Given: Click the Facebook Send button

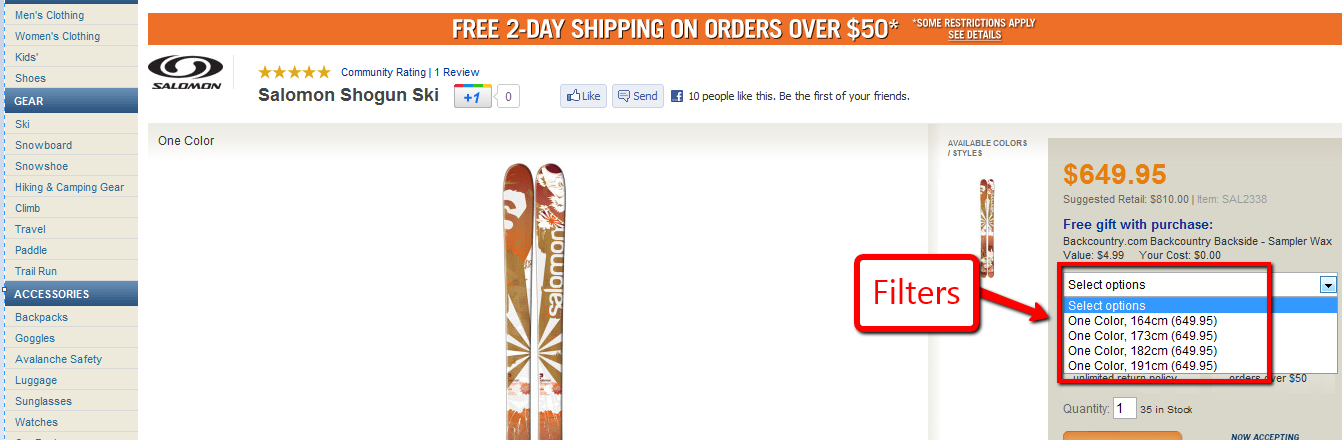Looking at the screenshot, I should [638, 96].
